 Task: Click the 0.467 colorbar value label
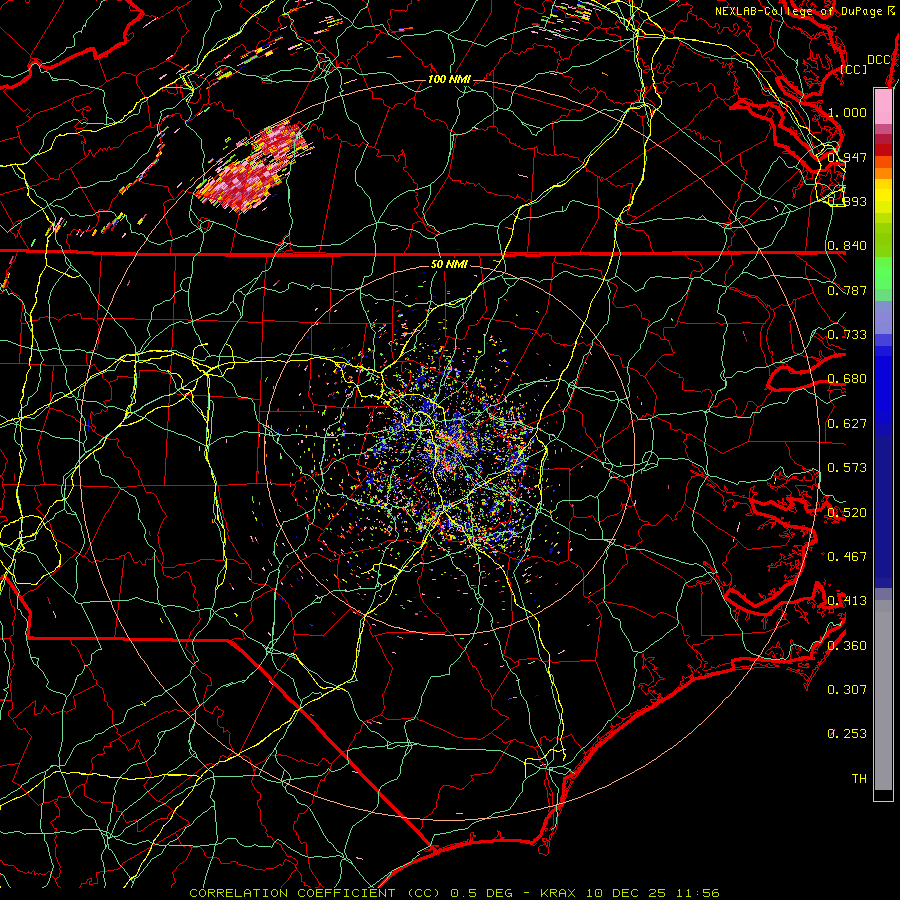coord(847,557)
